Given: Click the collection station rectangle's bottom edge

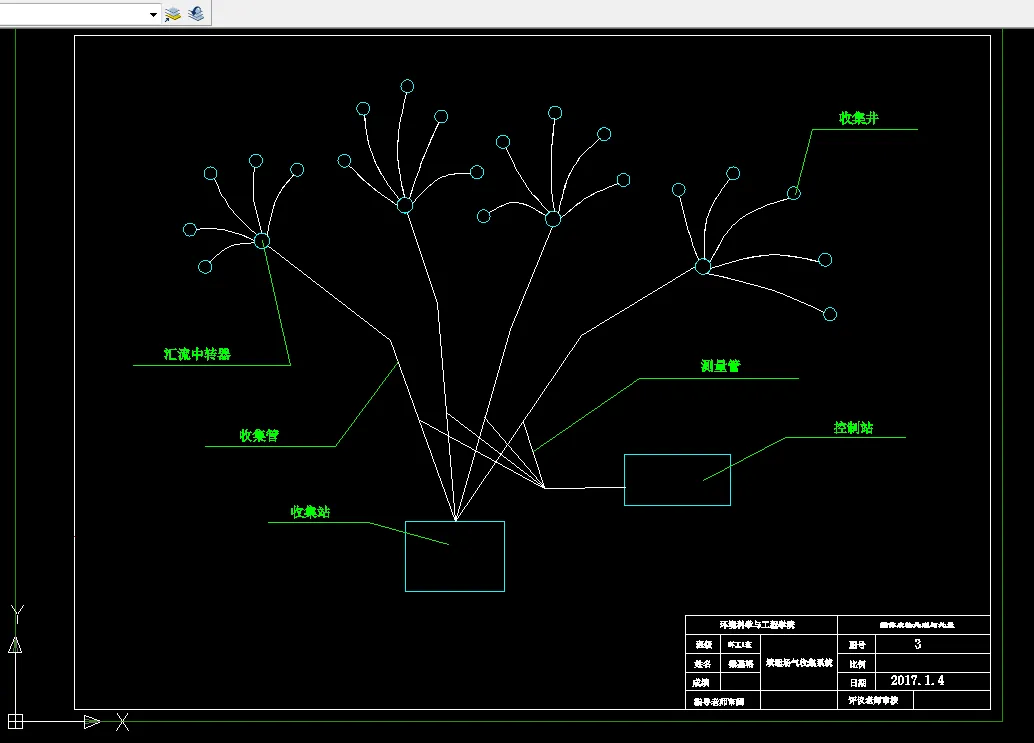Looking at the screenshot, I should (455, 591).
